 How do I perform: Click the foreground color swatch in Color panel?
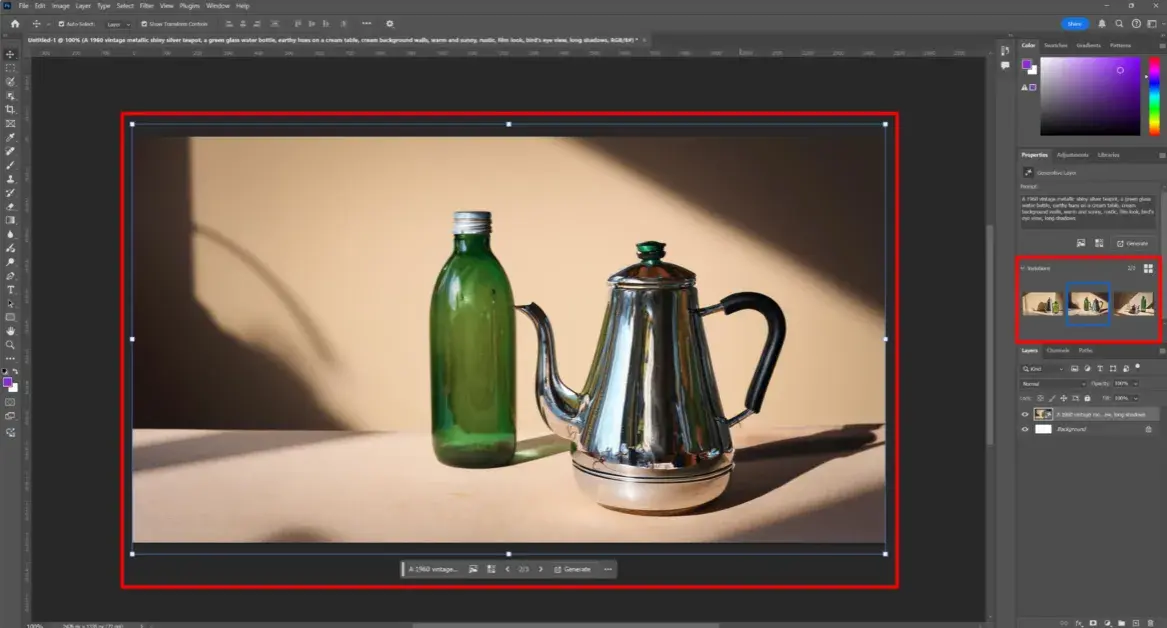[x=1026, y=64]
